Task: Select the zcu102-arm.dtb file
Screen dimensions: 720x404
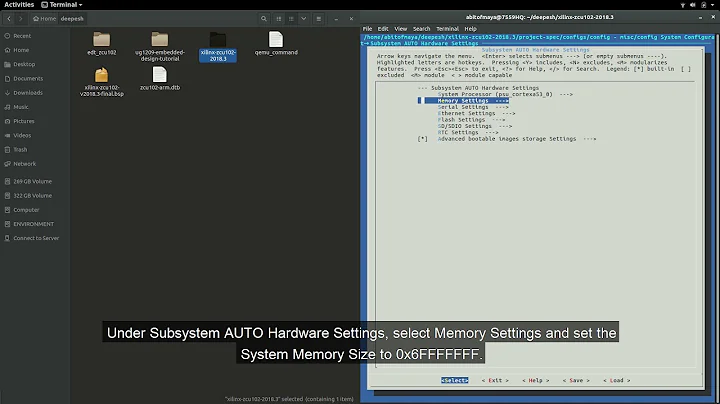Action: [x=160, y=79]
